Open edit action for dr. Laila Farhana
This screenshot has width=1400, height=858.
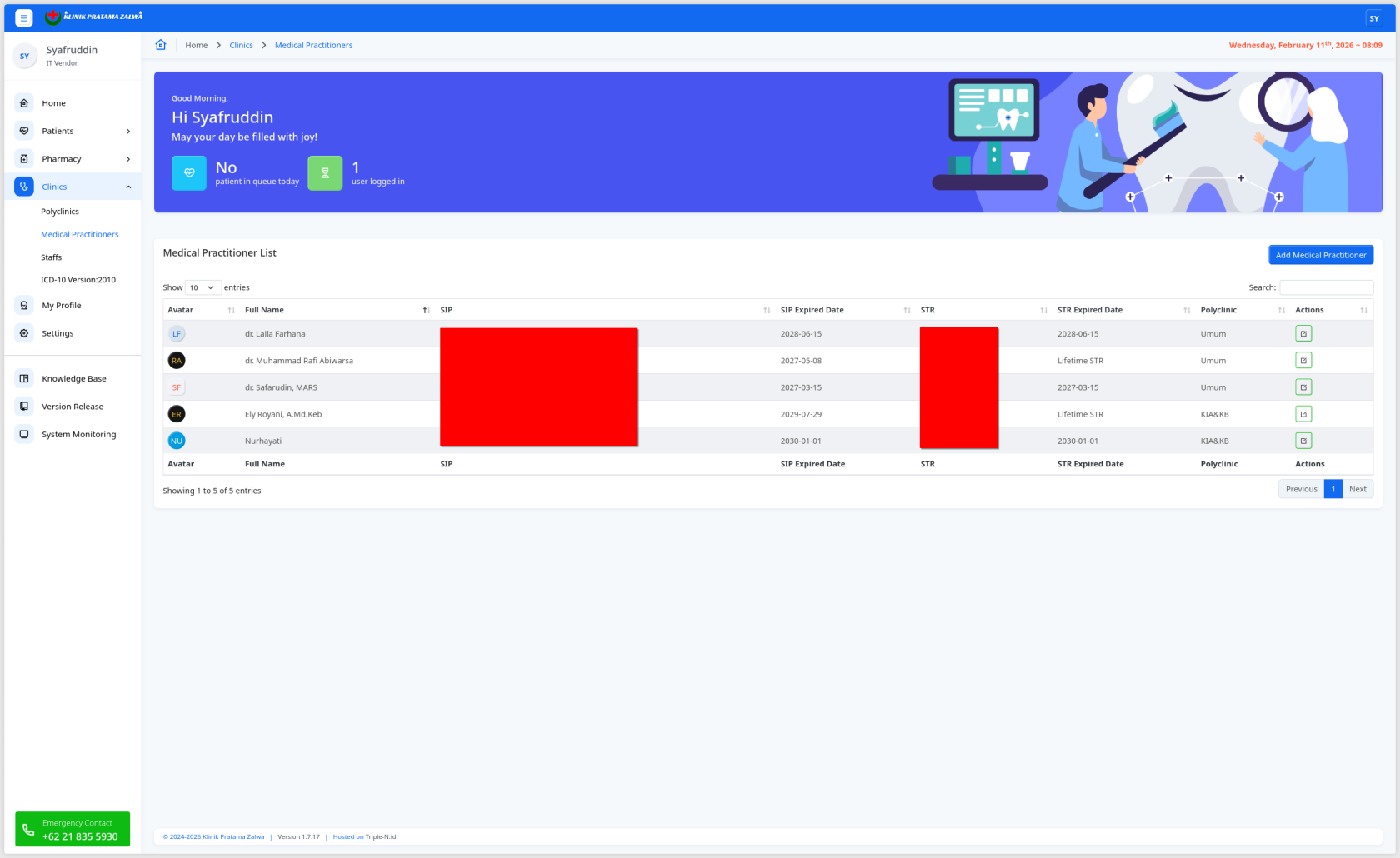click(1303, 334)
